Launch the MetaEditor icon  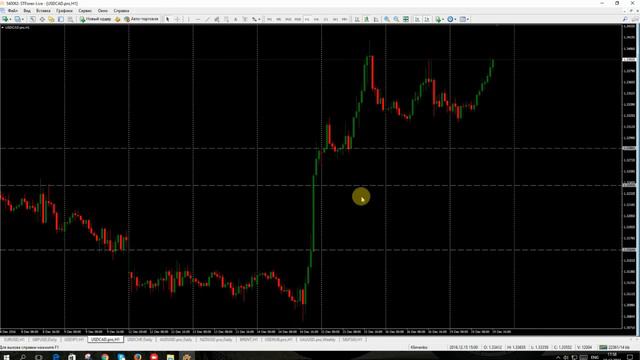[x=118, y=19]
